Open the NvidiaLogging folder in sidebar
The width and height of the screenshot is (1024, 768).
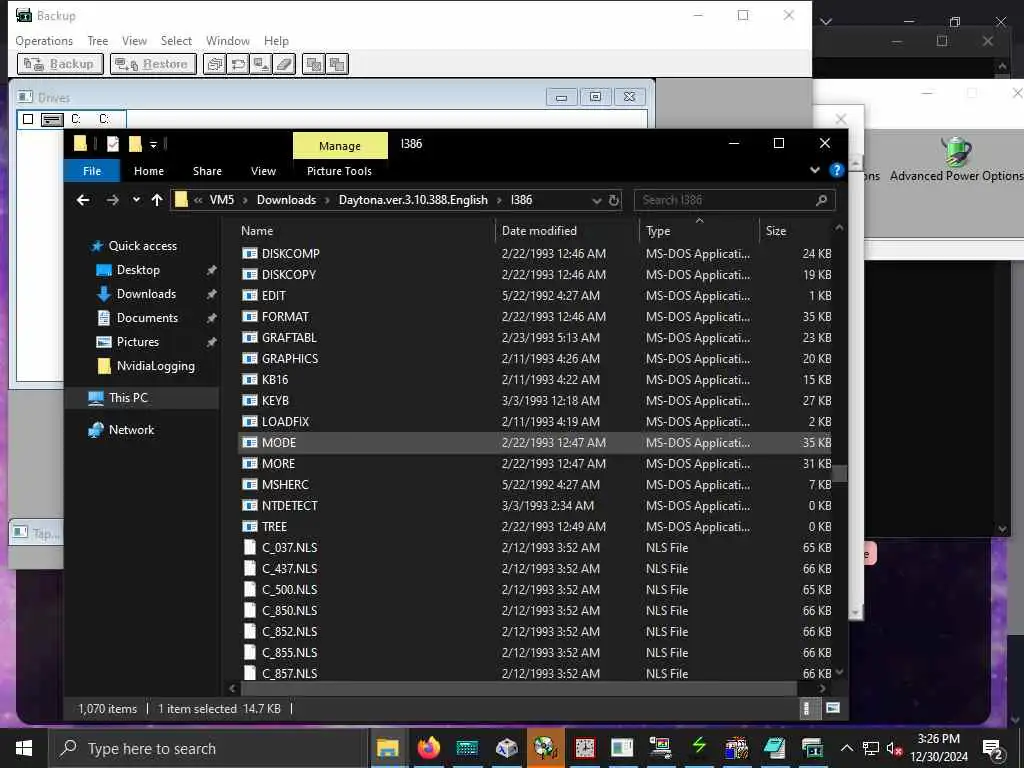pyautogui.click(x=155, y=366)
